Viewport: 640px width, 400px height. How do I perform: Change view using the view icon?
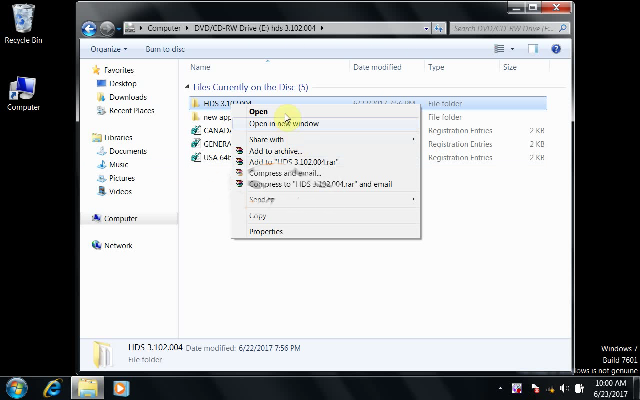point(499,49)
